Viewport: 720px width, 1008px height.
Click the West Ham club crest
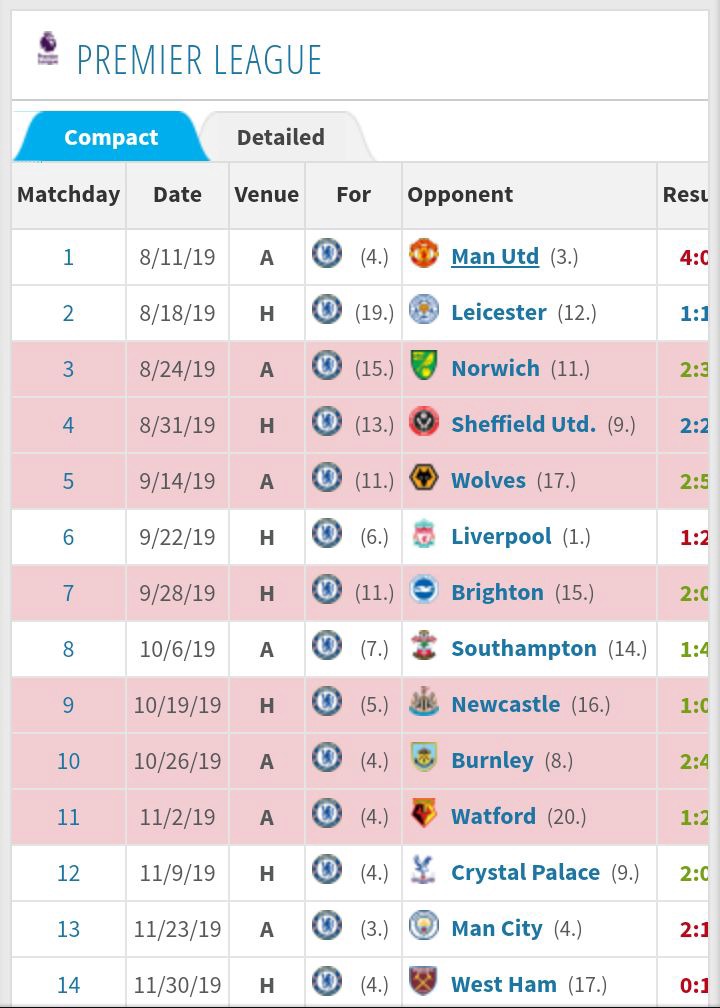[x=424, y=982]
